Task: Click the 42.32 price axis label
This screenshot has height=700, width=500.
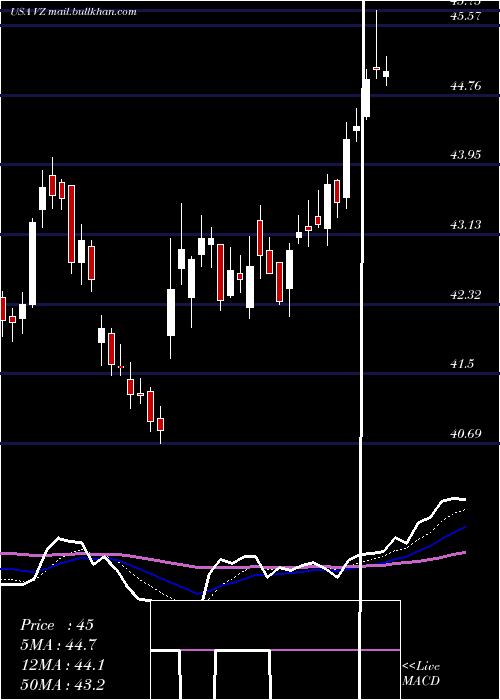Action: coord(466,294)
